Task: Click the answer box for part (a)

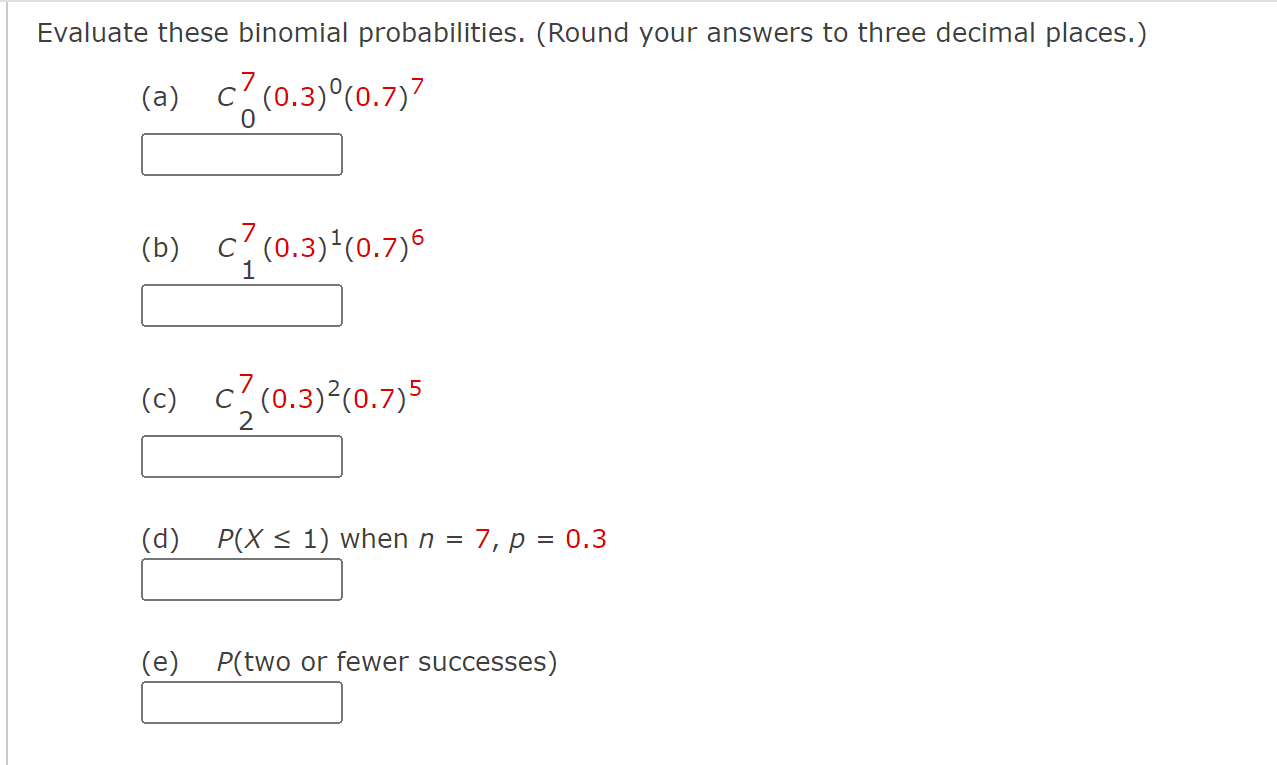Action: 242,154
